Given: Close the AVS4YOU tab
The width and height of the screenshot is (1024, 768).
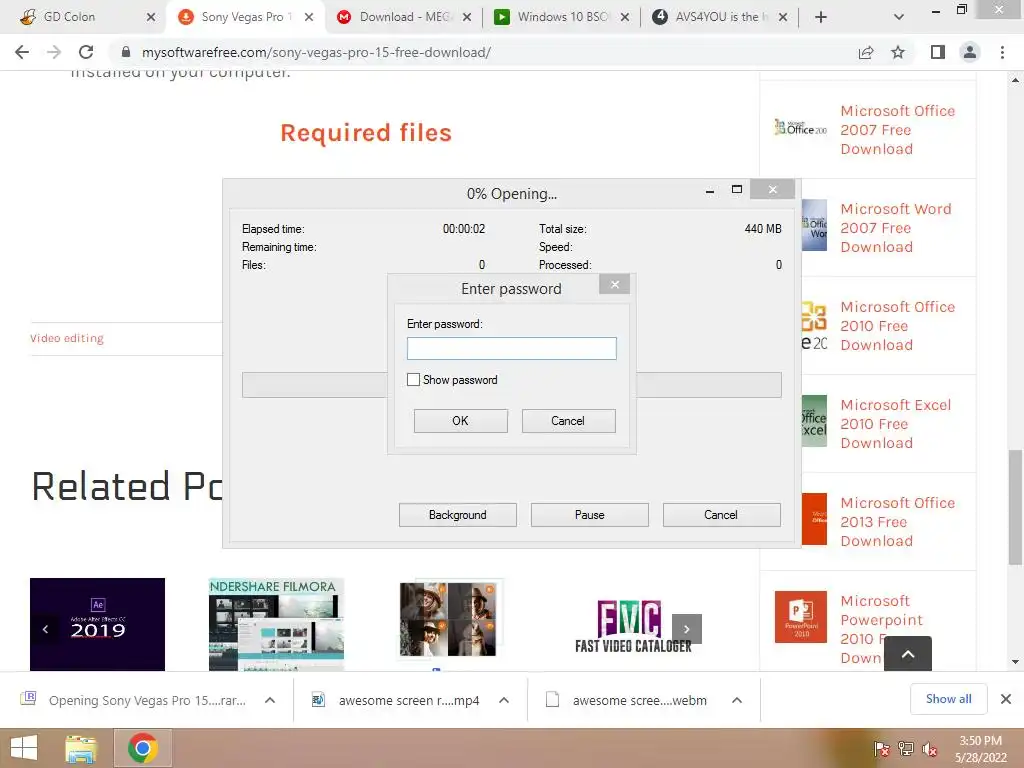Looking at the screenshot, I should (783, 17).
